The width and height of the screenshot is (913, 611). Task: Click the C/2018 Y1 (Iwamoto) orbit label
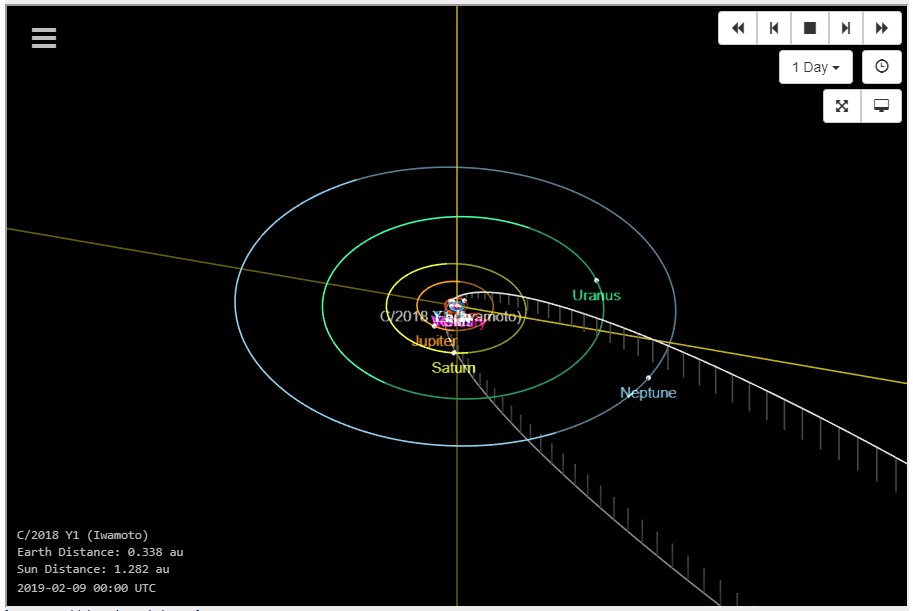pos(451,316)
